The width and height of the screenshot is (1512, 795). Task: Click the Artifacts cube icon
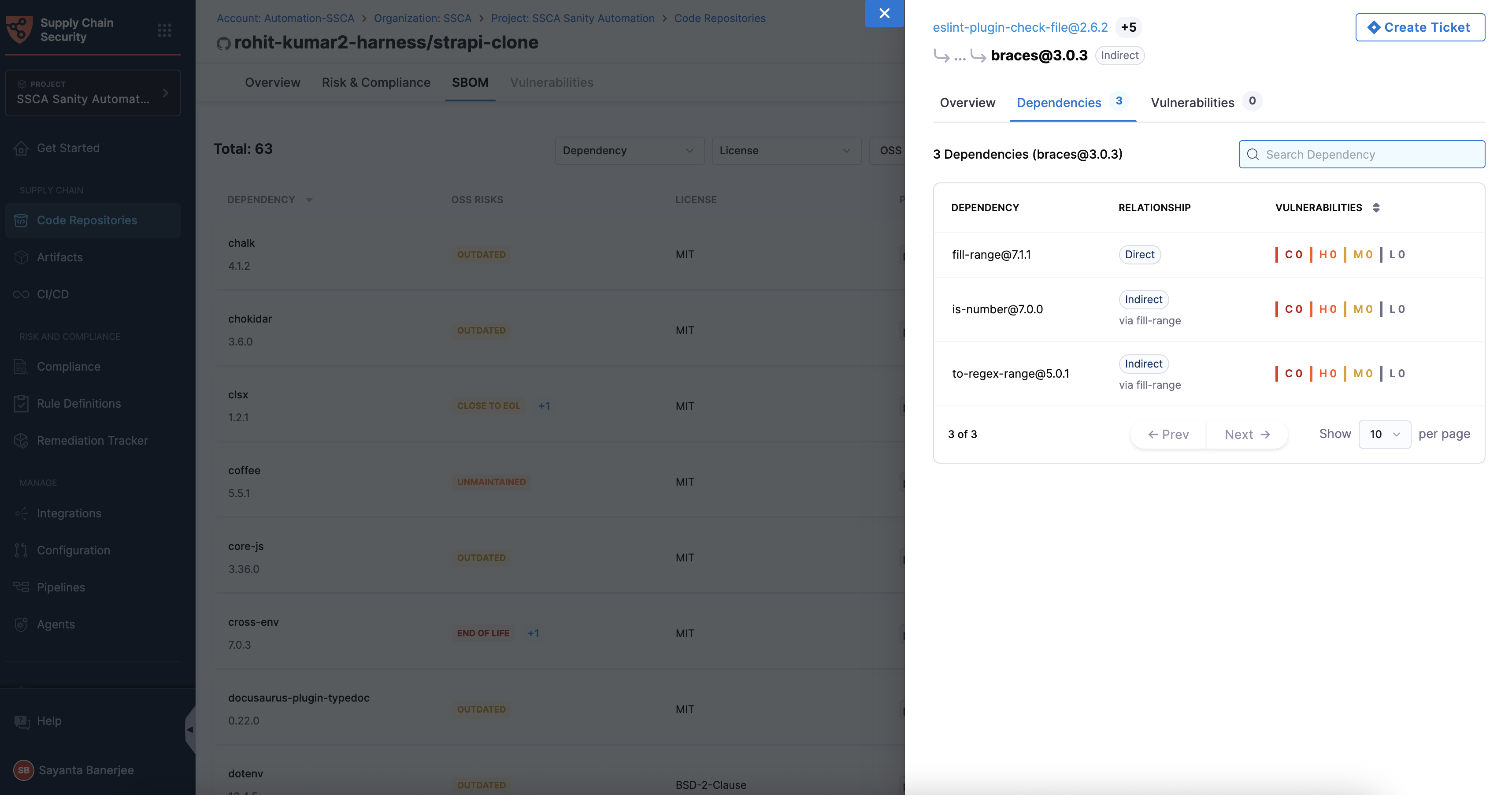21,257
